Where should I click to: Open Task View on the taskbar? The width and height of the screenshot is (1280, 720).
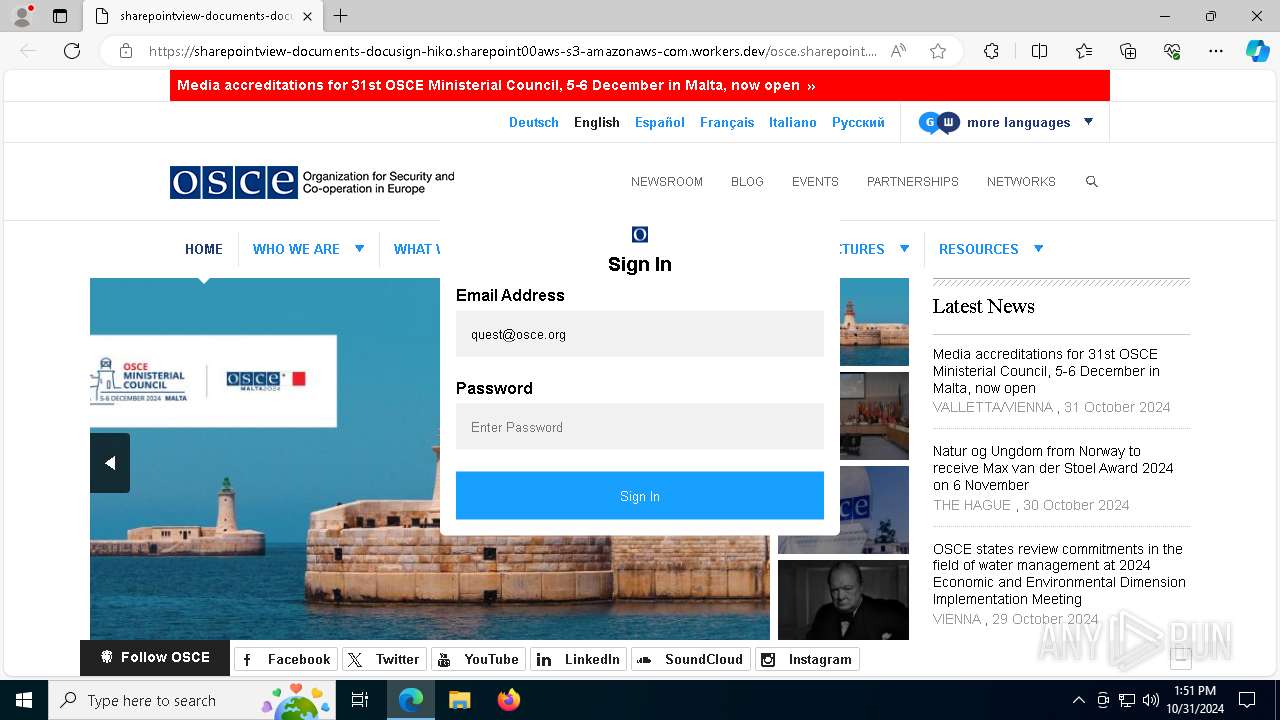[360, 700]
